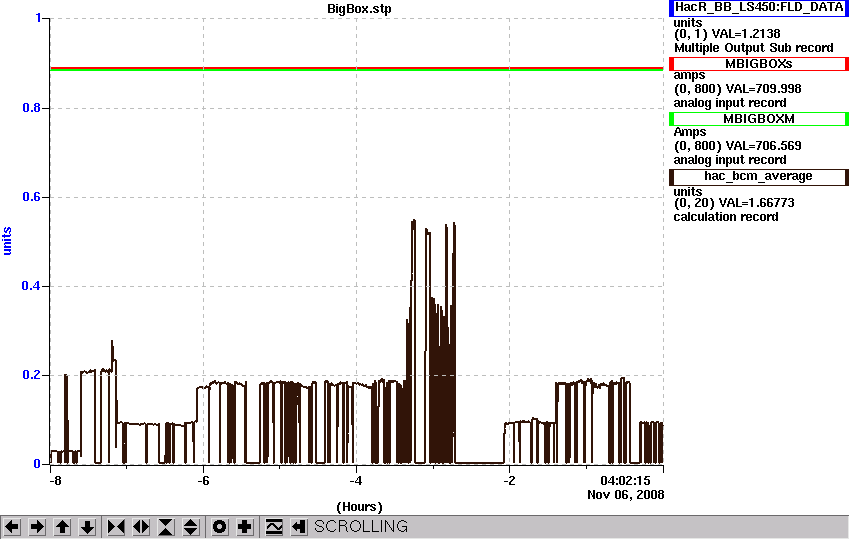Click the -4 tick label on time axis

355,481
